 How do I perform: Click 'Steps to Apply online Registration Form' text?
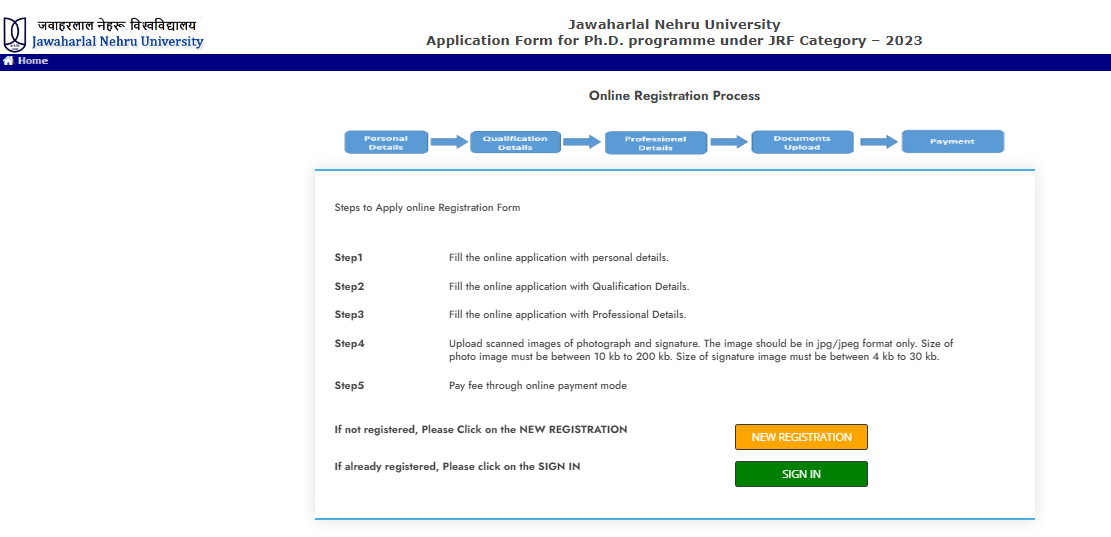[x=427, y=208]
